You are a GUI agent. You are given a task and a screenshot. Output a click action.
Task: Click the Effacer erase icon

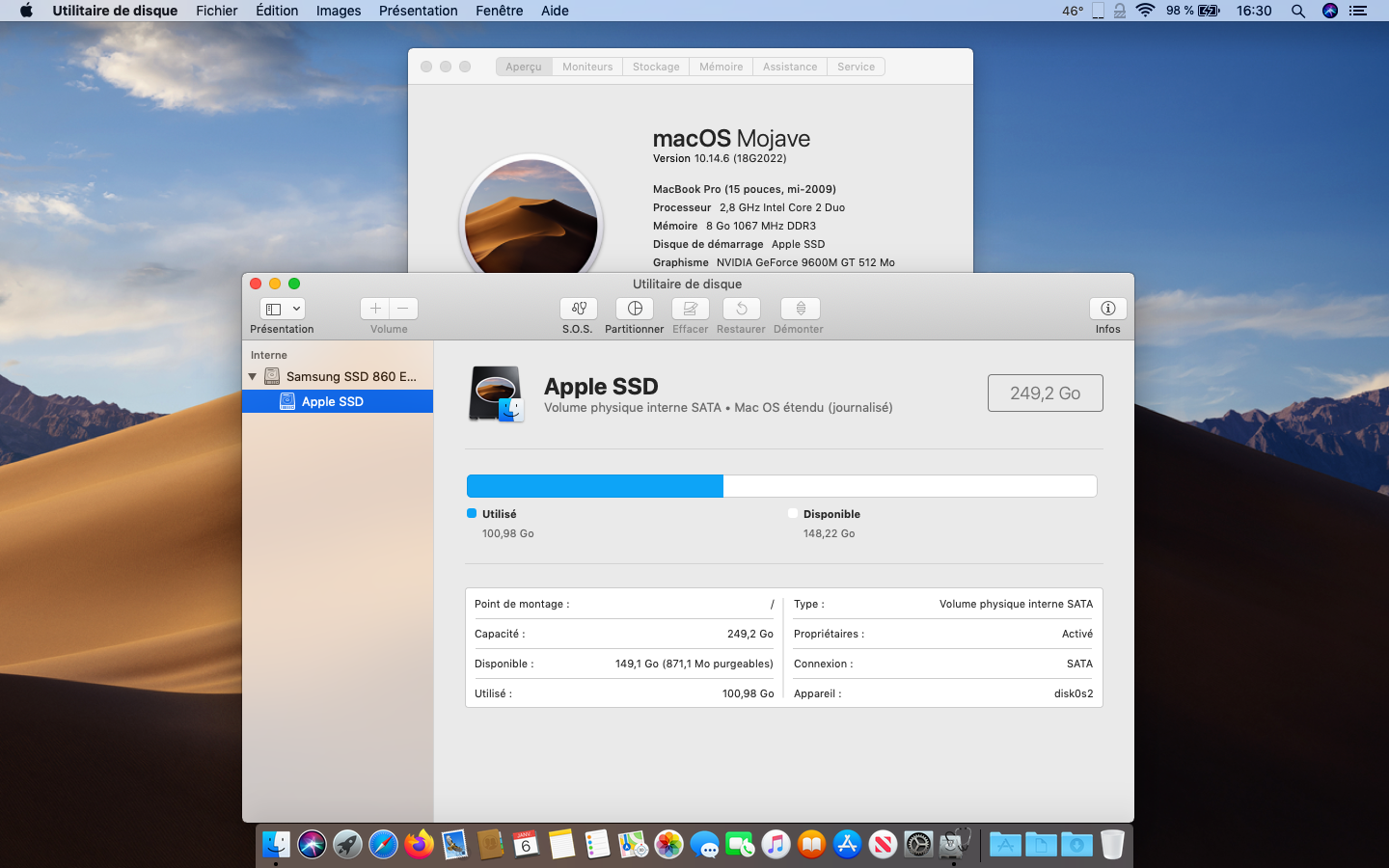(690, 309)
